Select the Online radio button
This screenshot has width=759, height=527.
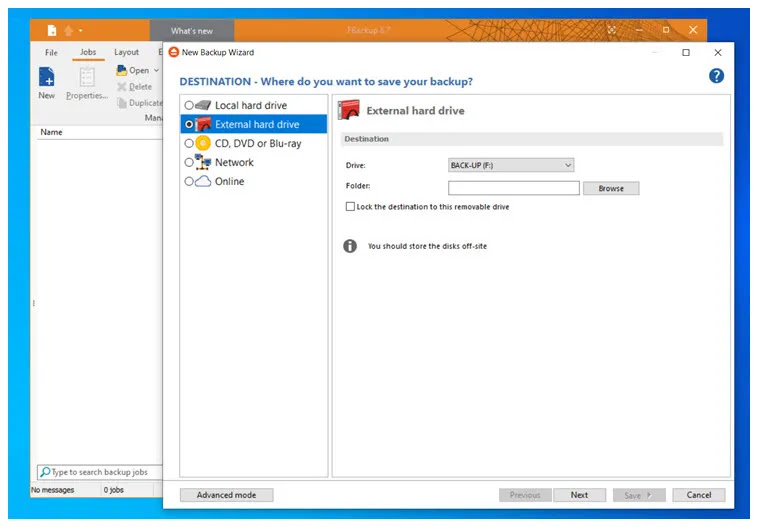point(189,181)
